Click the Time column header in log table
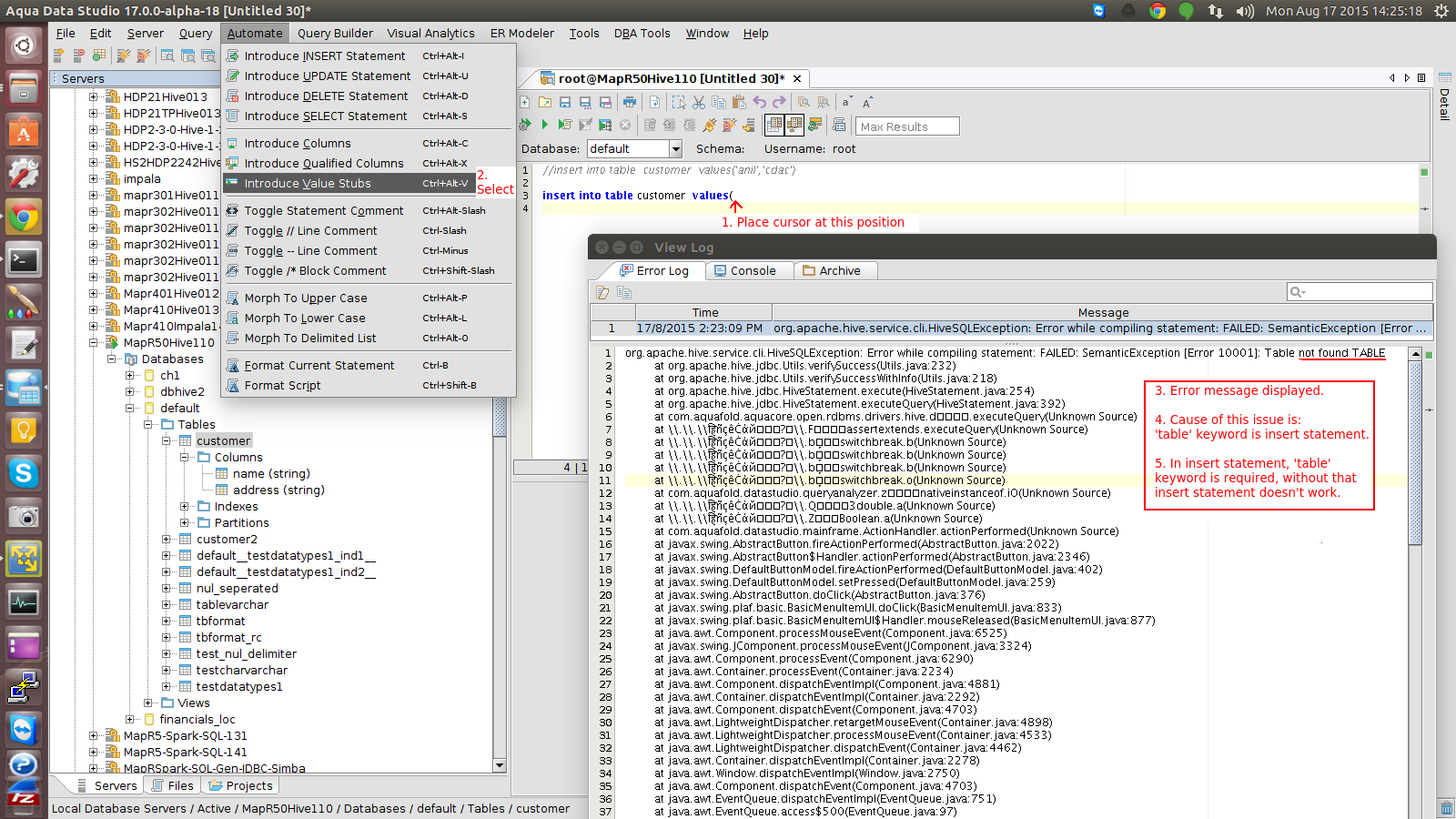Image resolution: width=1456 pixels, height=819 pixels. pos(705,312)
